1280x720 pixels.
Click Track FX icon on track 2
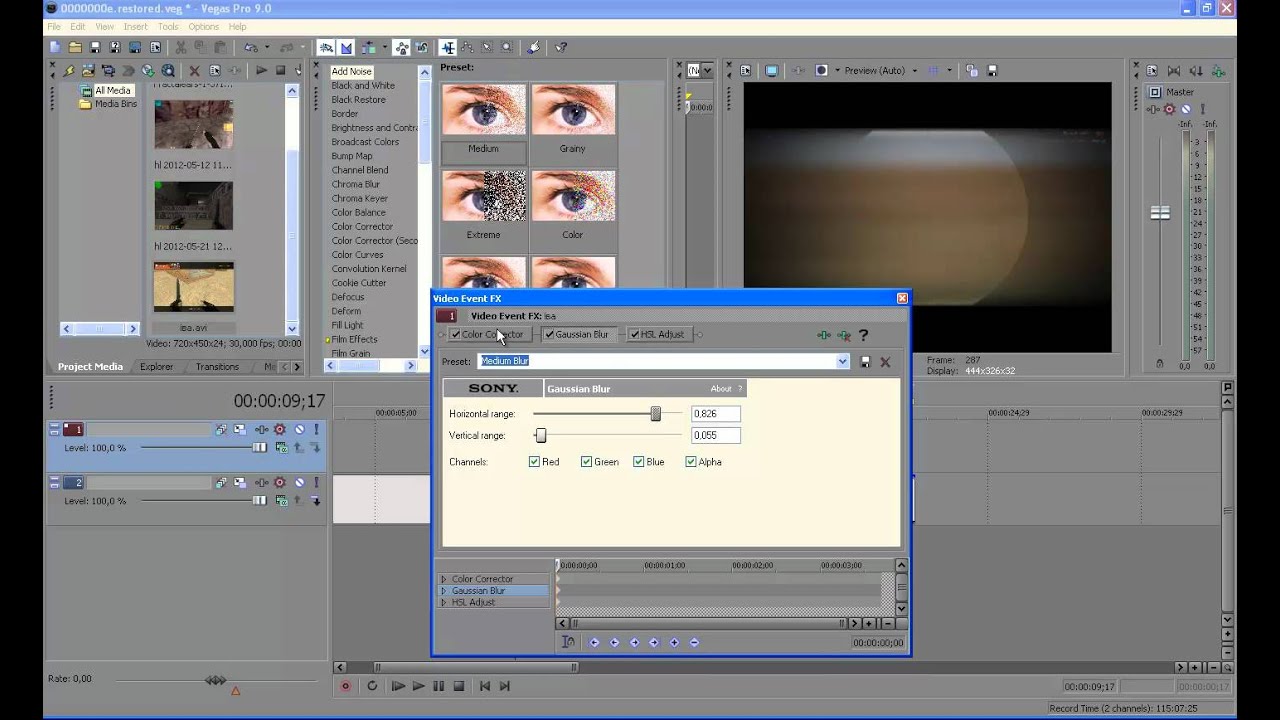pyautogui.click(x=261, y=483)
